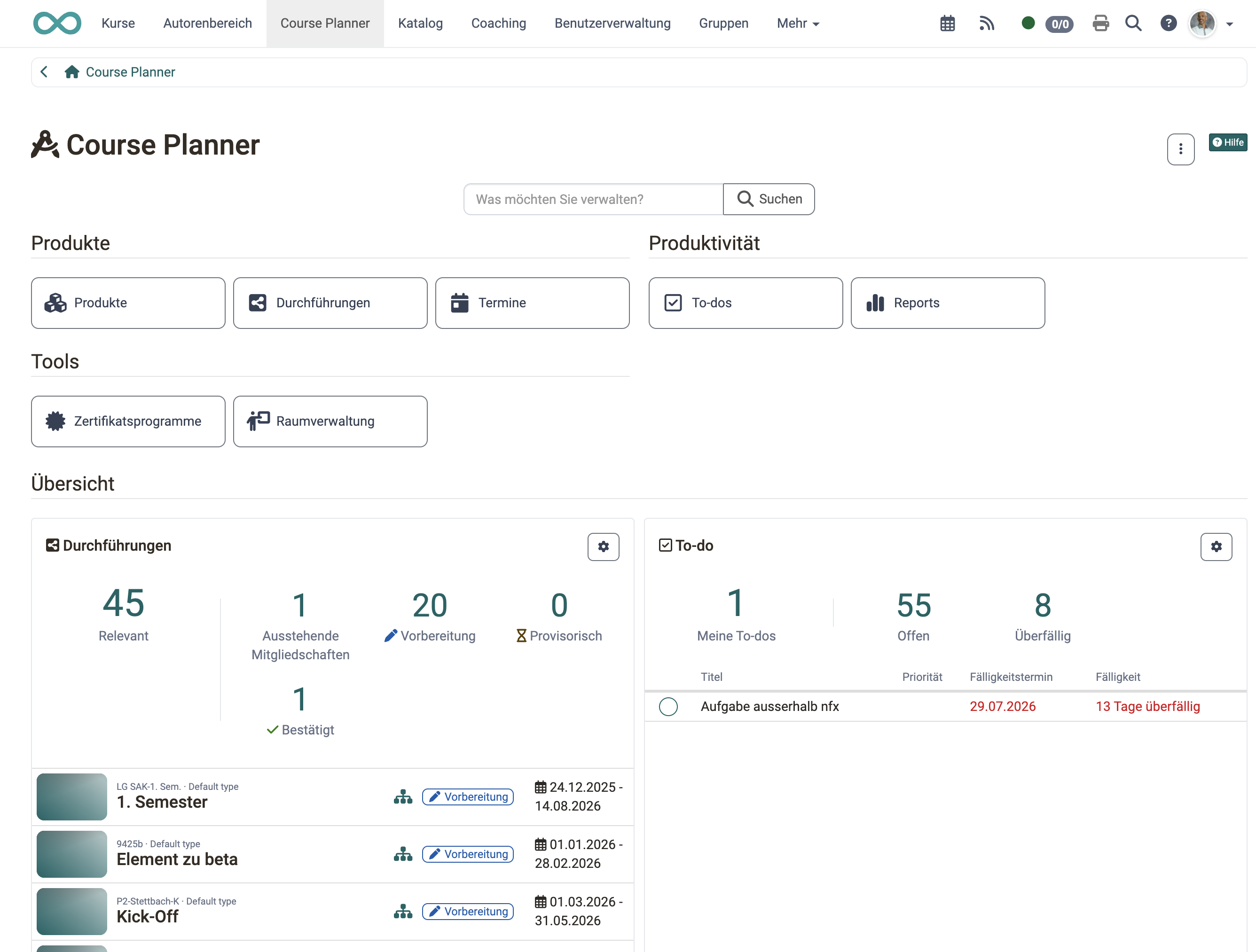Open the 0/0 chat counter badge
Viewport: 1256px width, 952px height.
tap(1060, 24)
